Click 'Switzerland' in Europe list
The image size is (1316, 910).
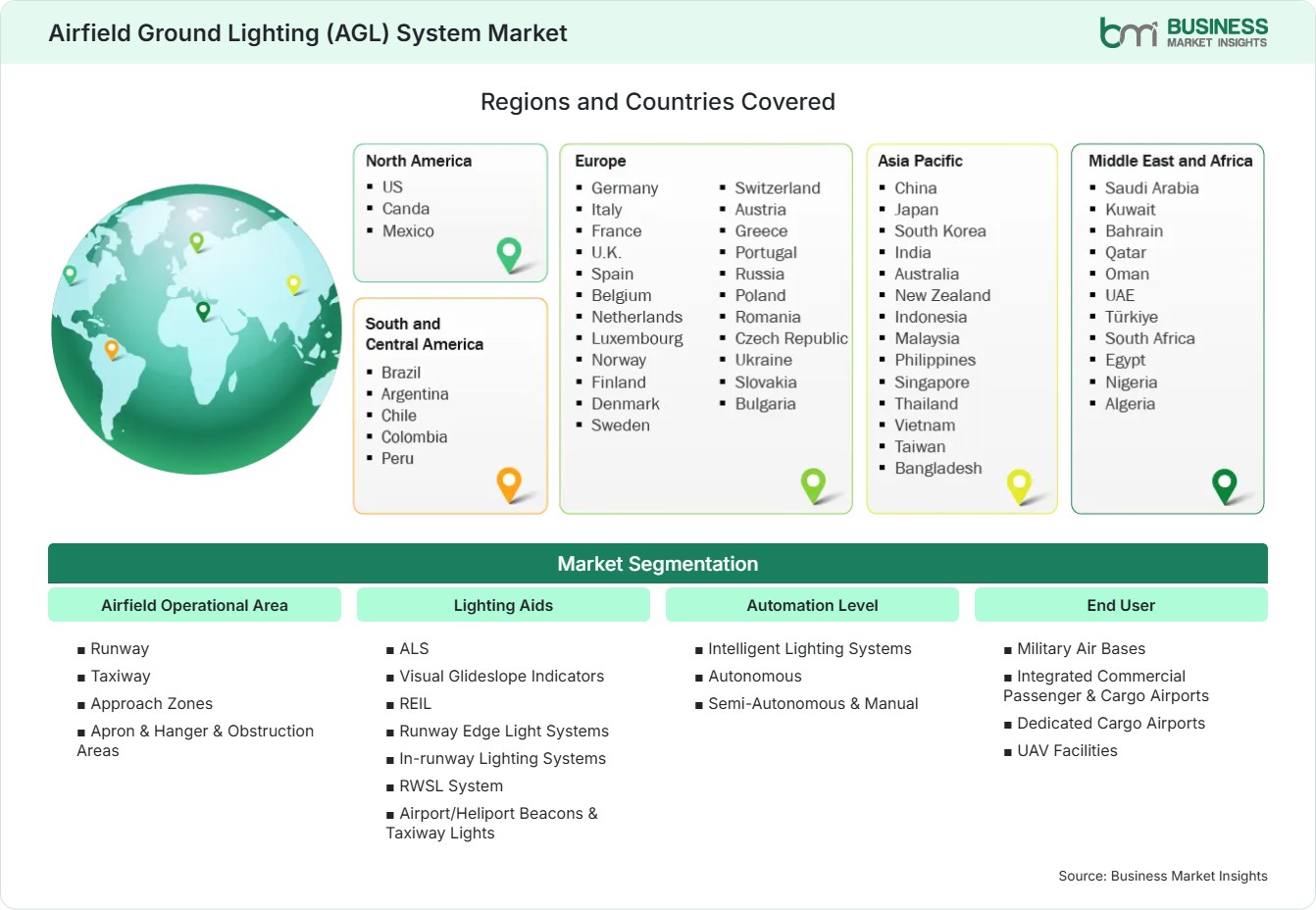778,188
